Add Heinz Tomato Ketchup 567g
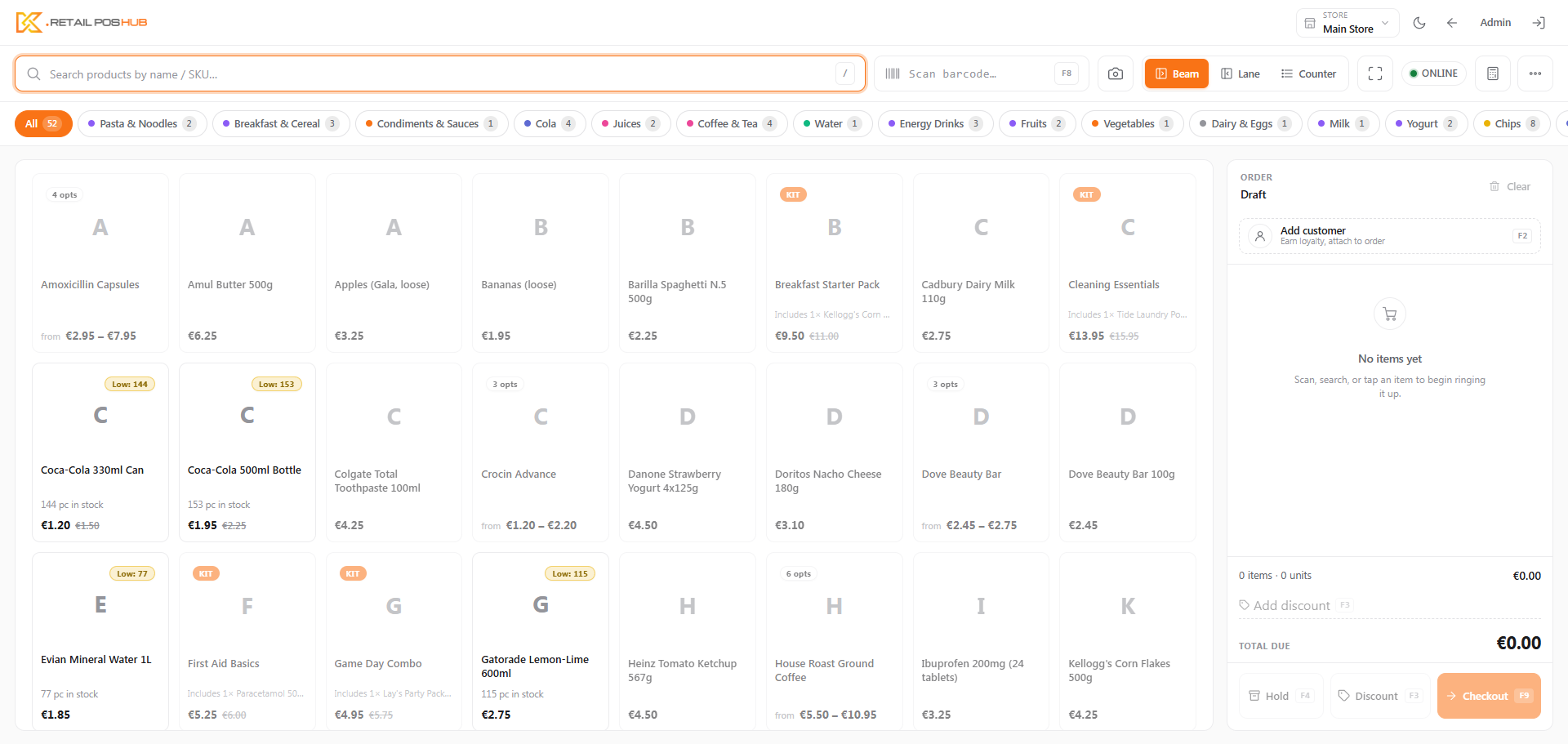 point(688,641)
